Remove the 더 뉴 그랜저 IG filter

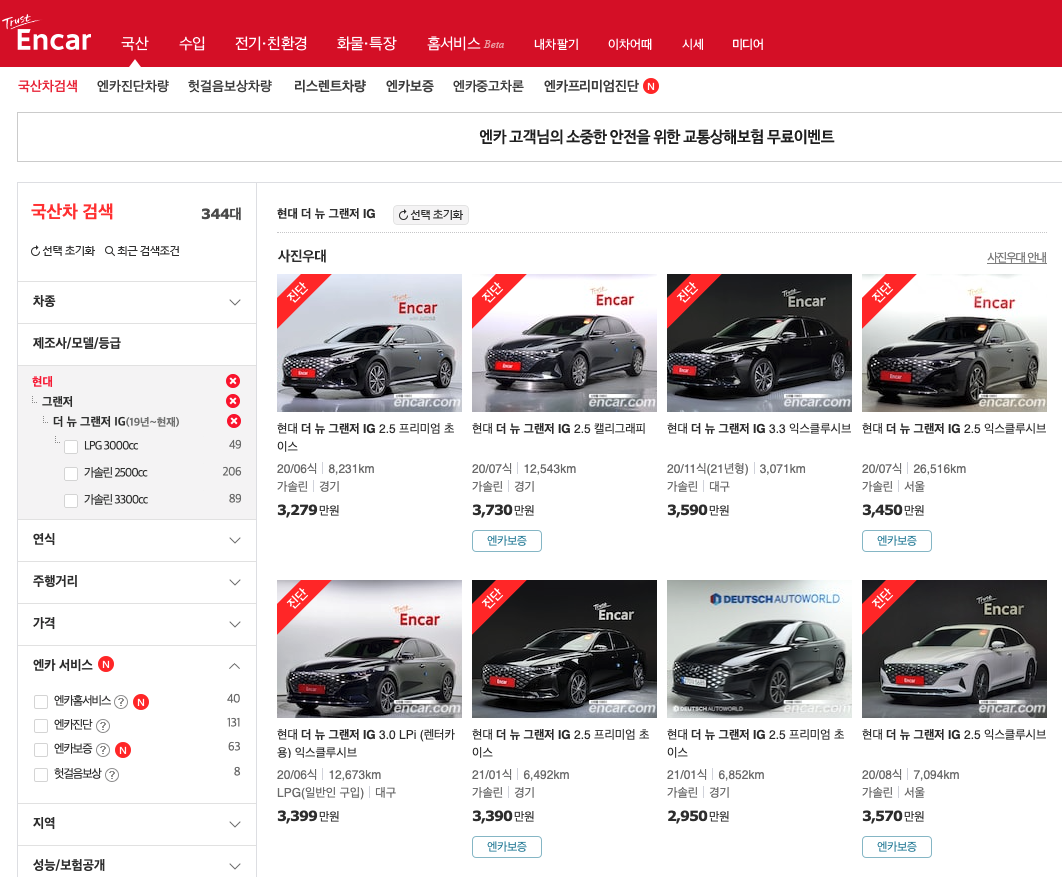point(234,421)
